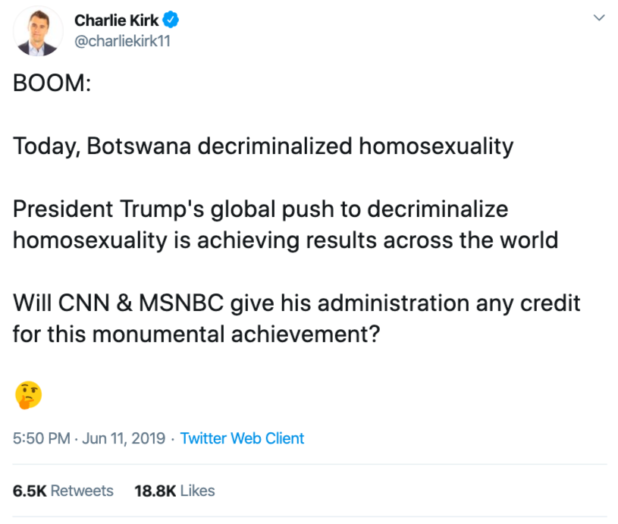Click the blue verified badge

[170, 19]
